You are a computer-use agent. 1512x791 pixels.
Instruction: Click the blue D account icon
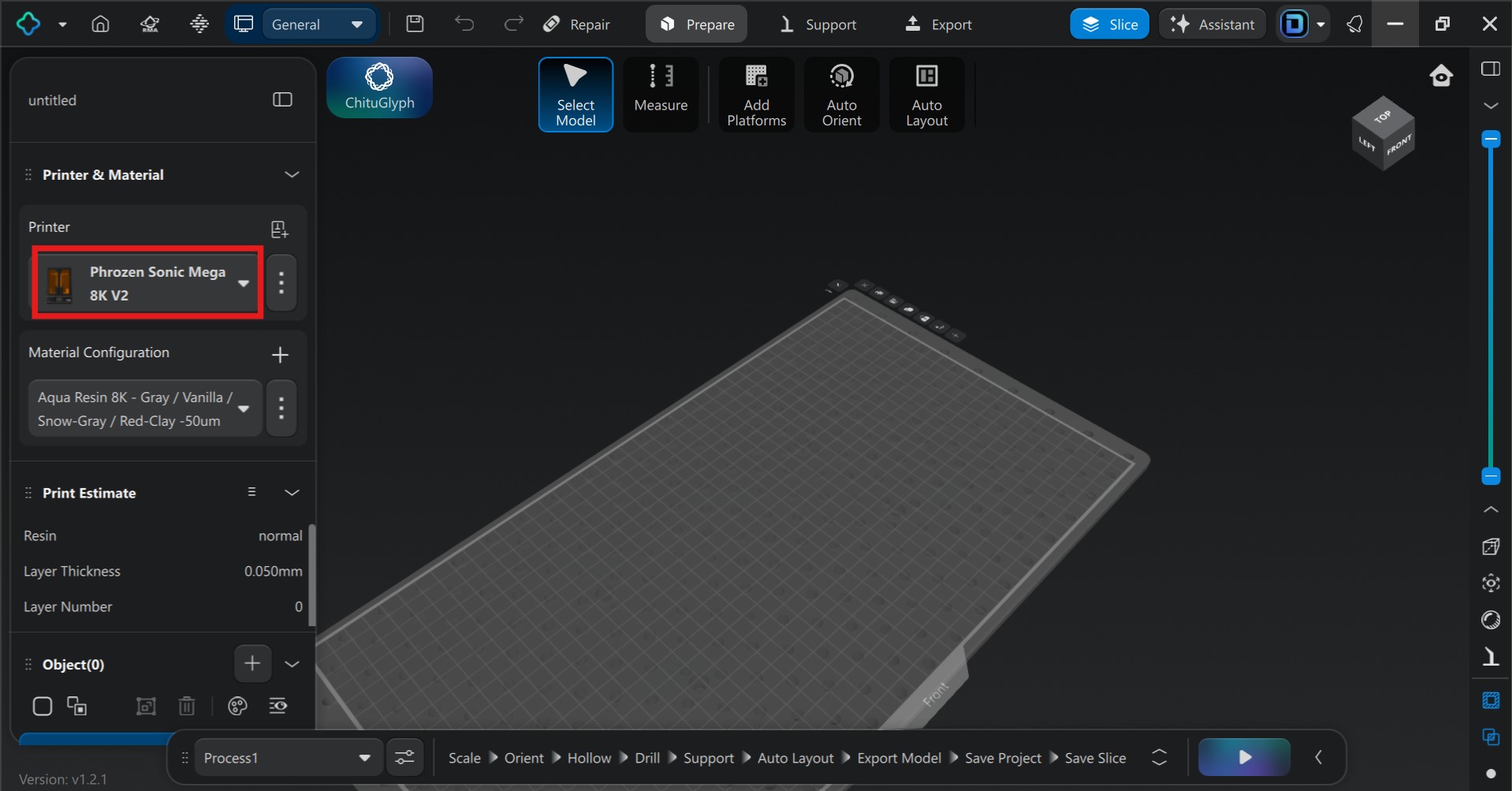pyautogui.click(x=1294, y=24)
